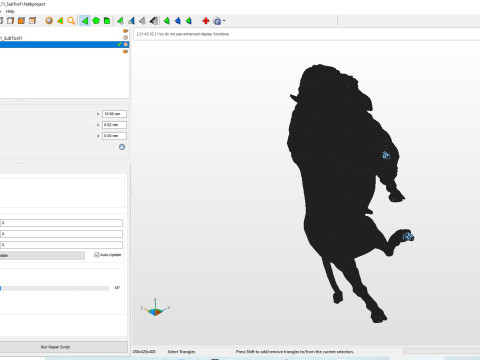
Task: Click the XYZ orientation axis gizmo
Action: click(155, 307)
